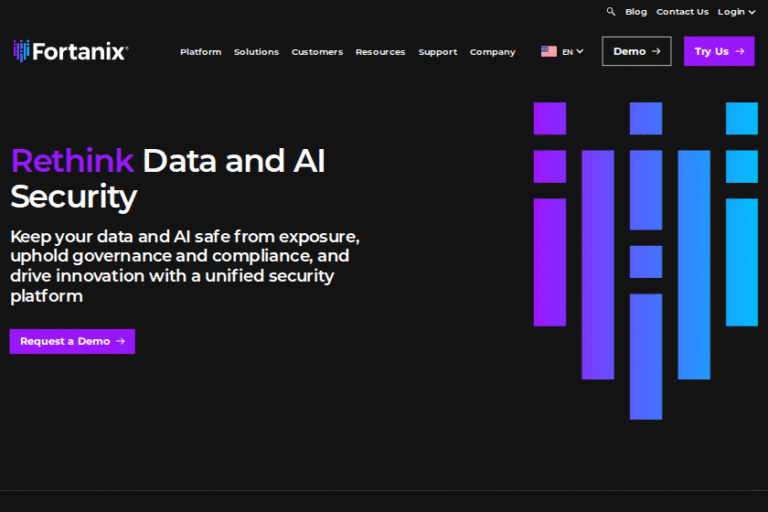Click the Demo button in header
This screenshot has height=512, width=768.
click(636, 51)
